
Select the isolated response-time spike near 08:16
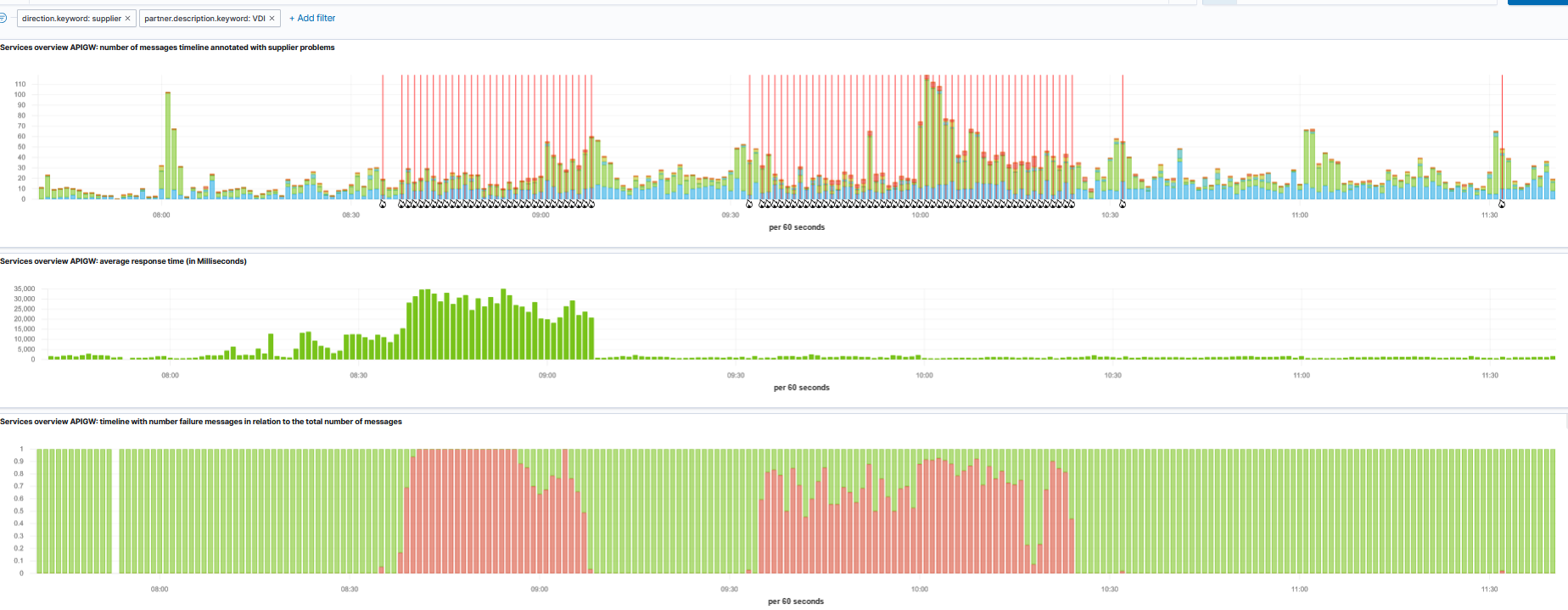pos(271,346)
